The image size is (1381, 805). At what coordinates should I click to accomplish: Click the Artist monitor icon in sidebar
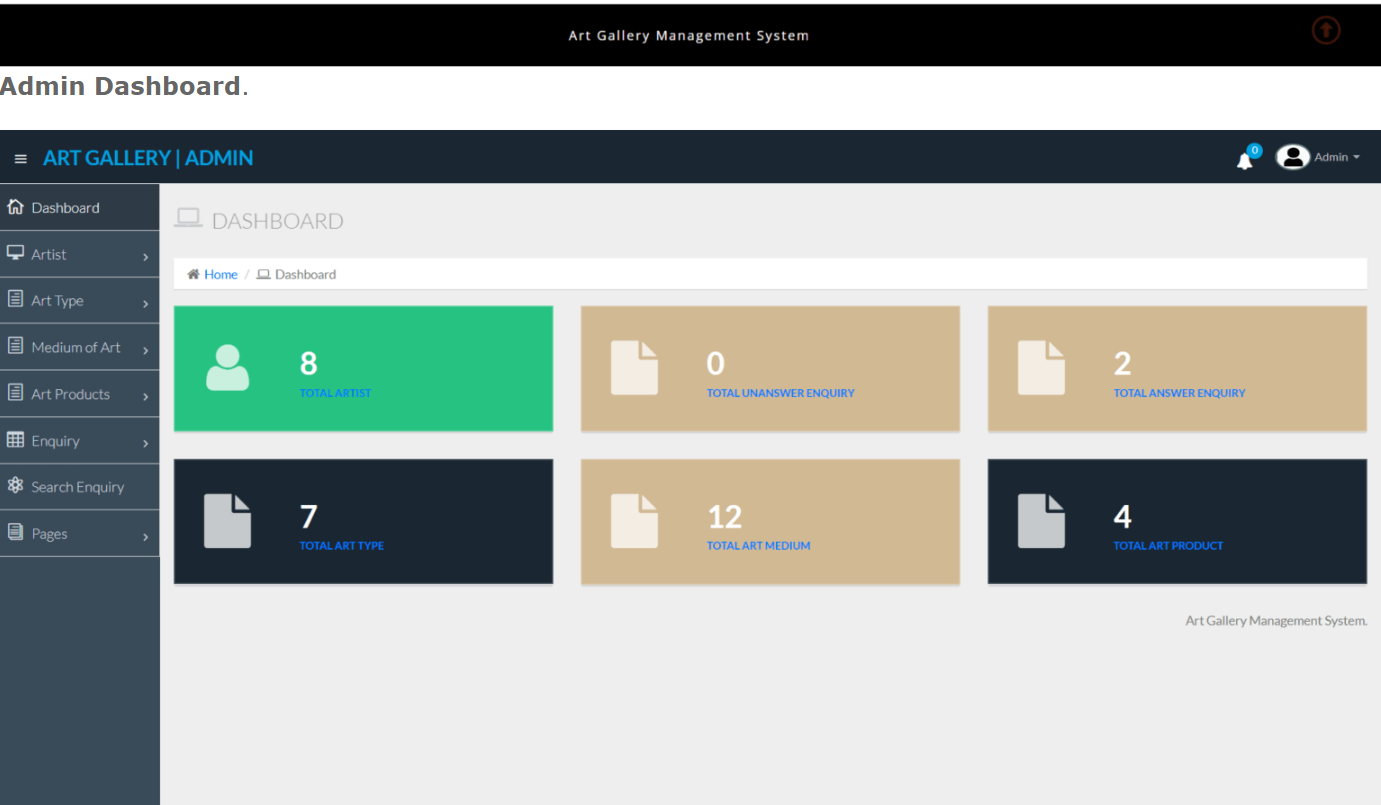(15, 252)
